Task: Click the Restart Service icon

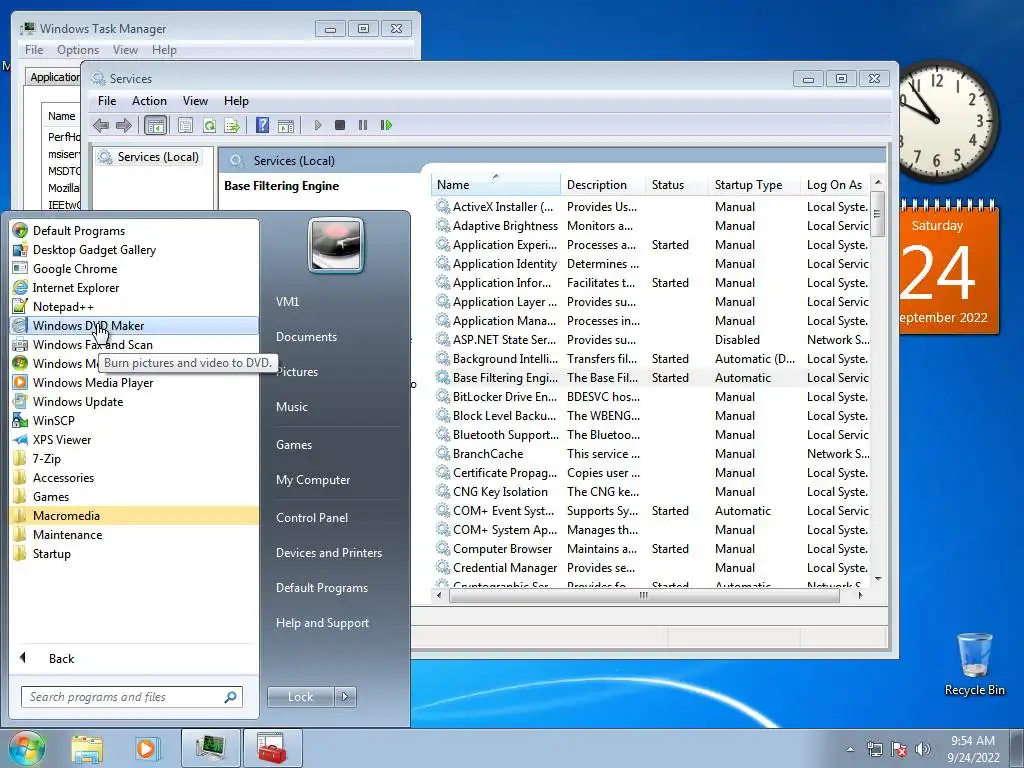Action: pyautogui.click(x=386, y=125)
